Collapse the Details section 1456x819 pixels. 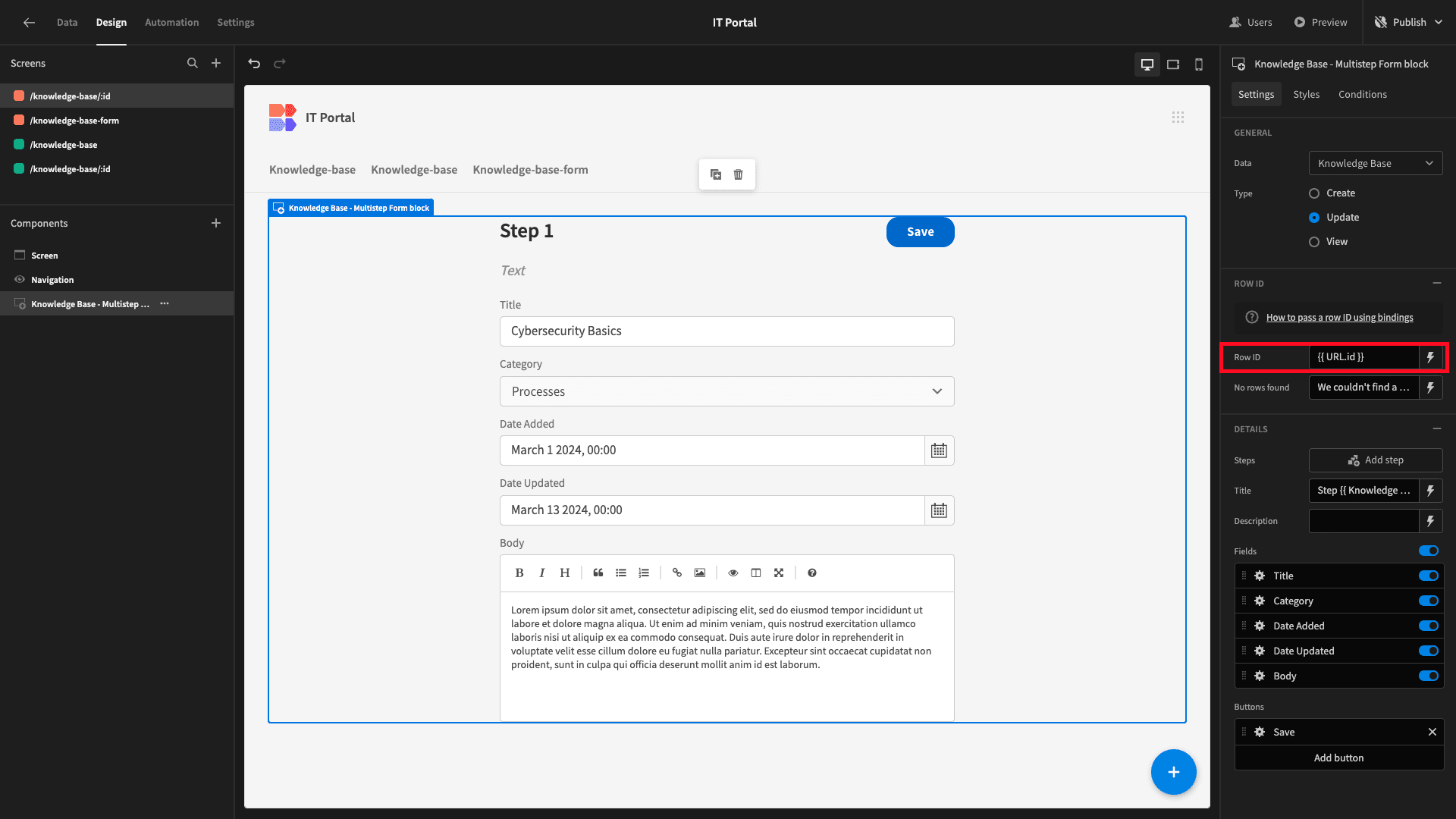coord(1437,428)
